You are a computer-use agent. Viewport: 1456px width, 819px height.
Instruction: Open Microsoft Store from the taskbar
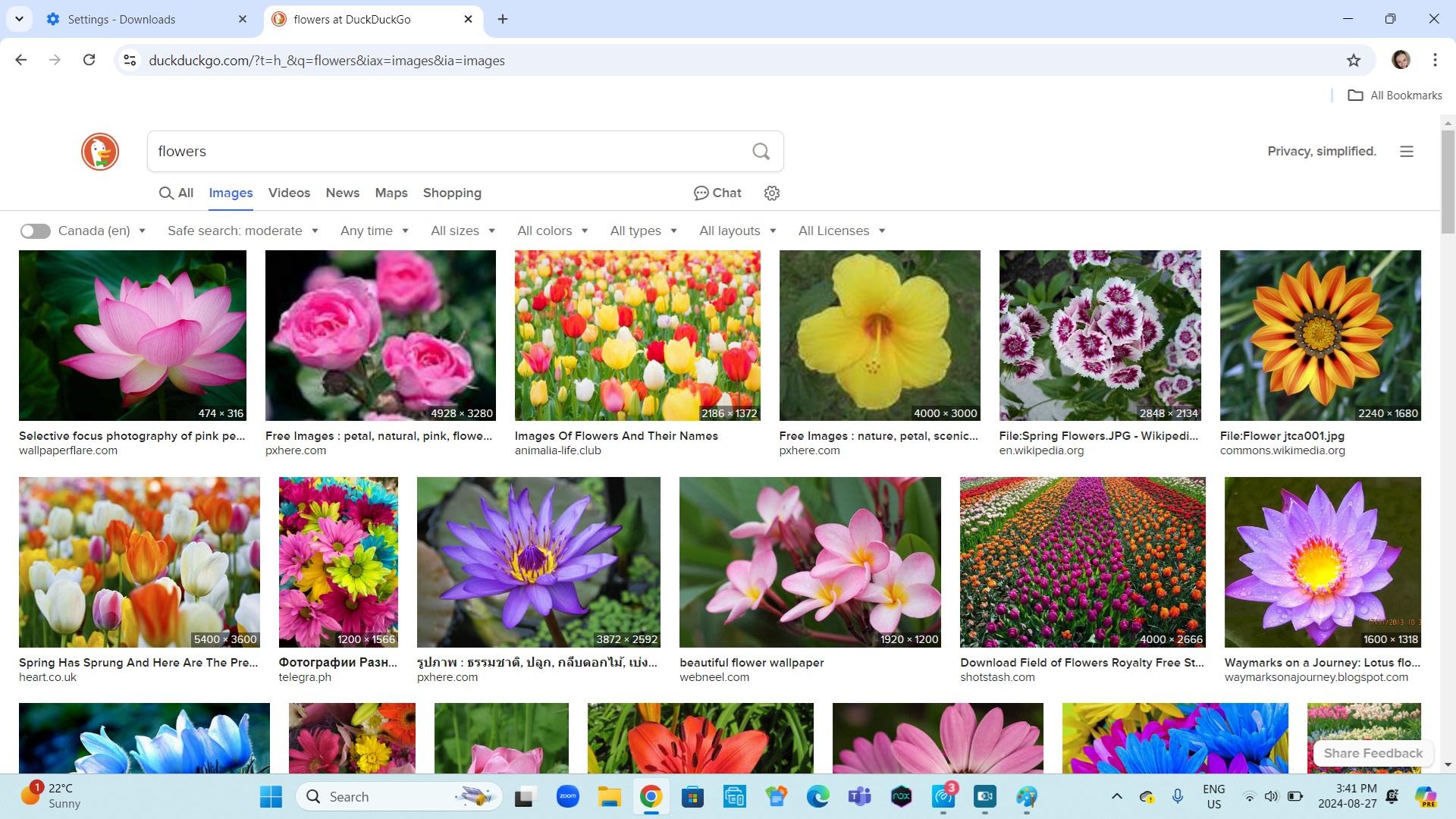click(692, 797)
